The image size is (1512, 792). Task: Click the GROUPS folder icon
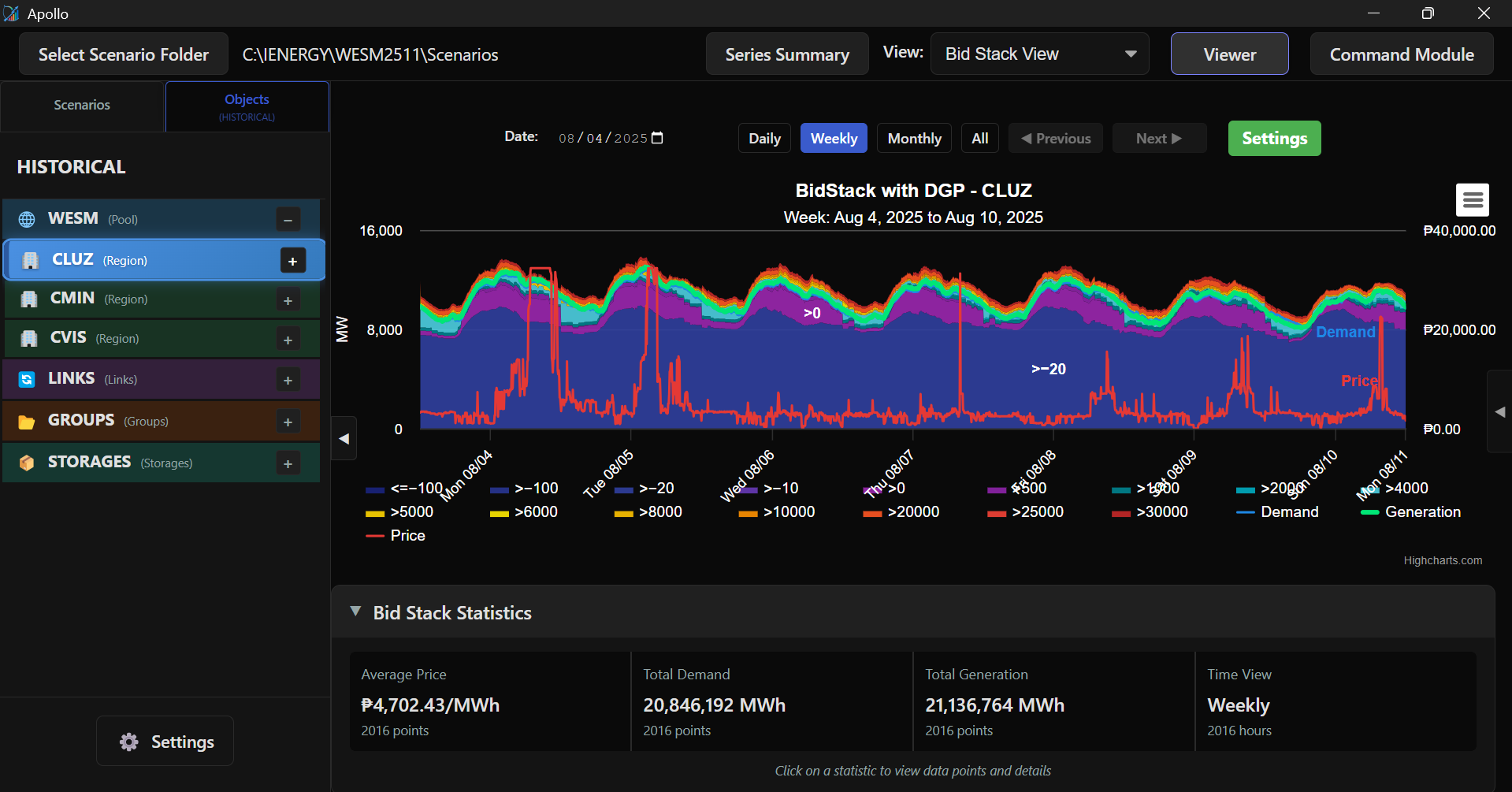coord(27,422)
